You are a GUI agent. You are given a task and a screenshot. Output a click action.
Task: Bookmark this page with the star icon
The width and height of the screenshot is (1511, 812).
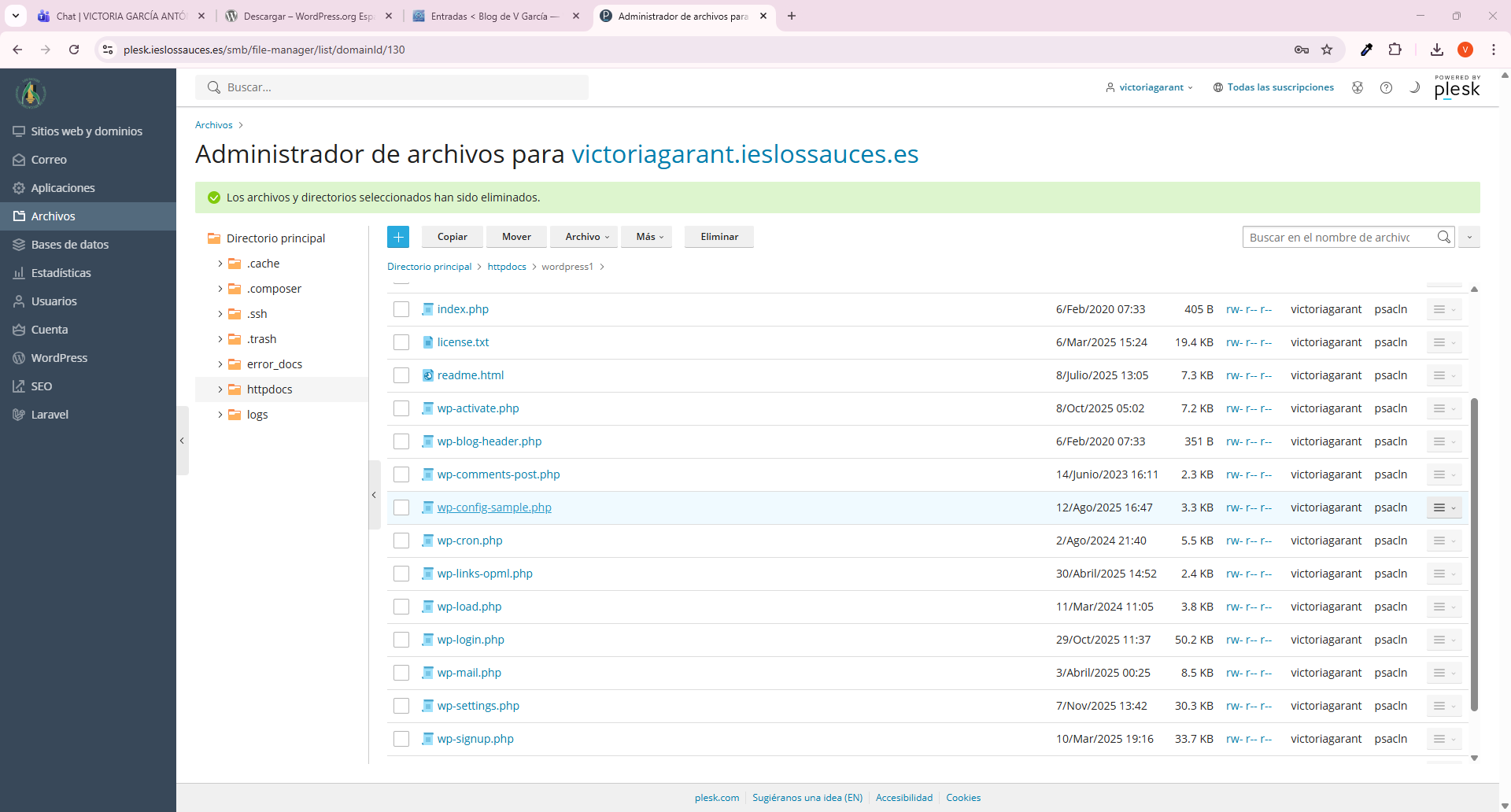(1327, 50)
